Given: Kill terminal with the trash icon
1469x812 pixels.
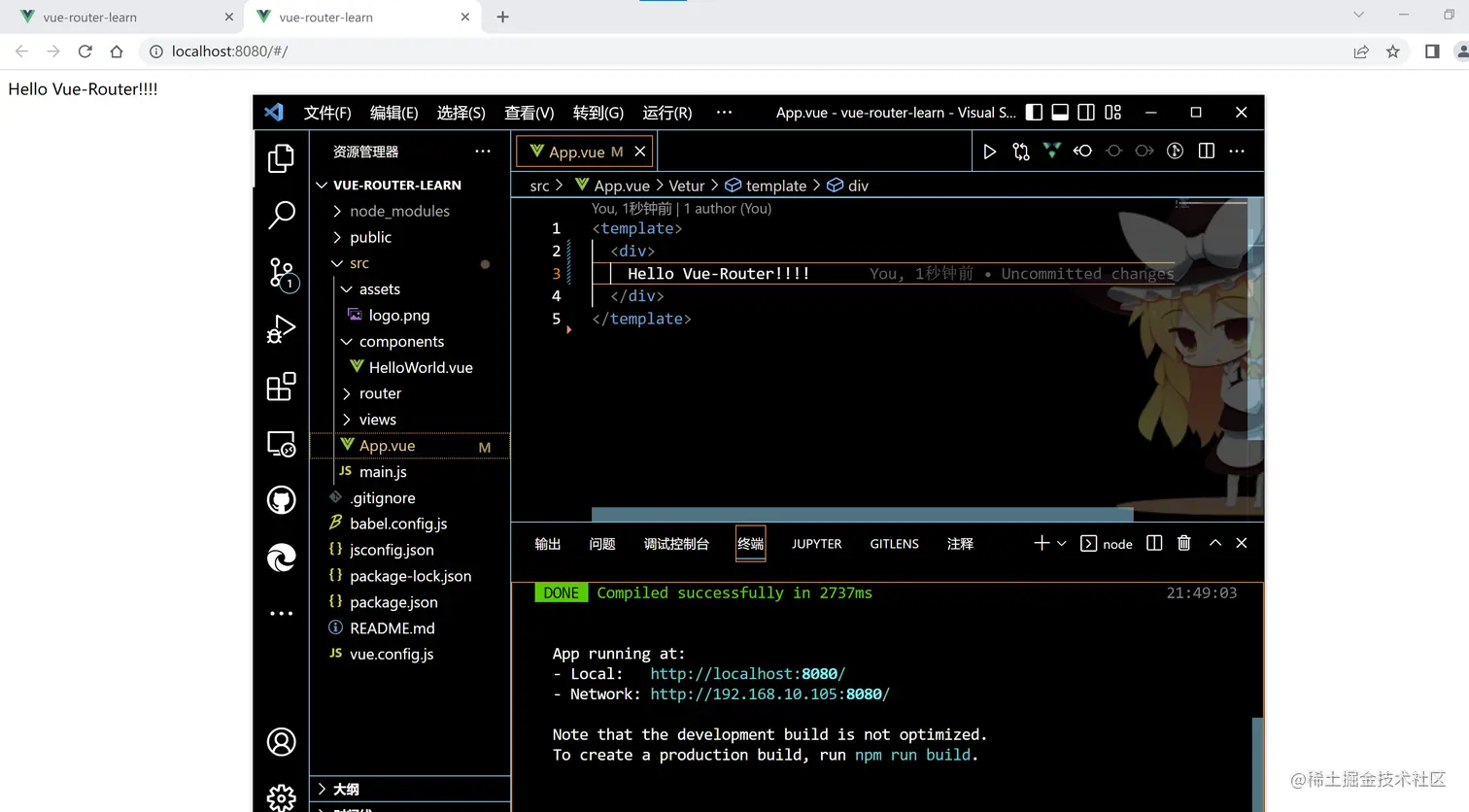Looking at the screenshot, I should click(x=1183, y=543).
